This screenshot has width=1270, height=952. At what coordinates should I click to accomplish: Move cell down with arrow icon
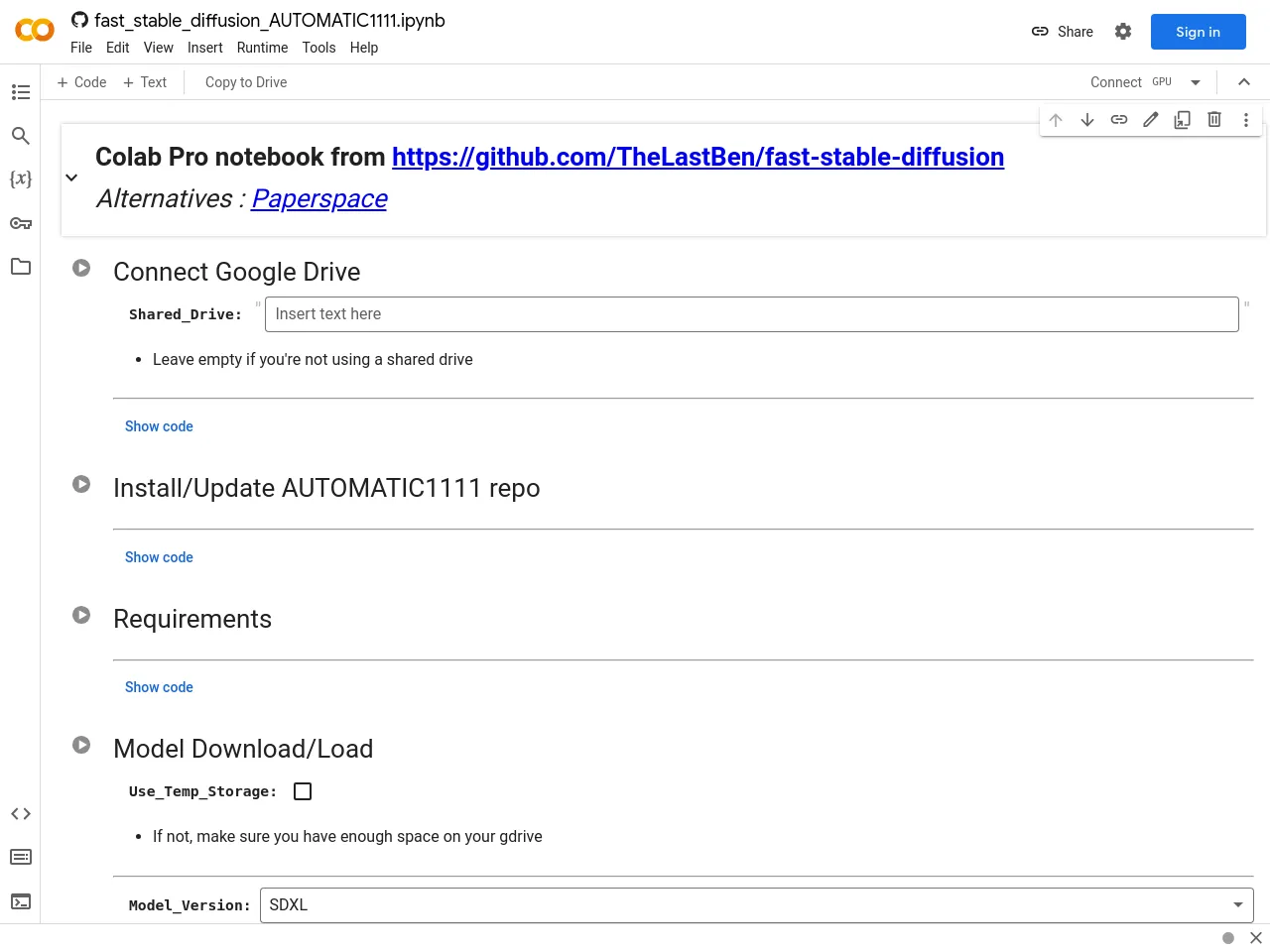tap(1087, 120)
